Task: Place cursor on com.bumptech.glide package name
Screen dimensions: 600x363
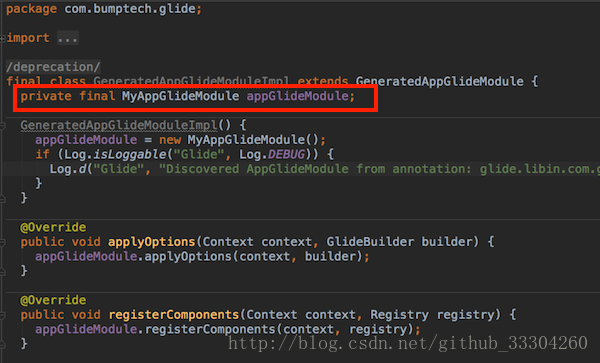Action: click(130, 9)
